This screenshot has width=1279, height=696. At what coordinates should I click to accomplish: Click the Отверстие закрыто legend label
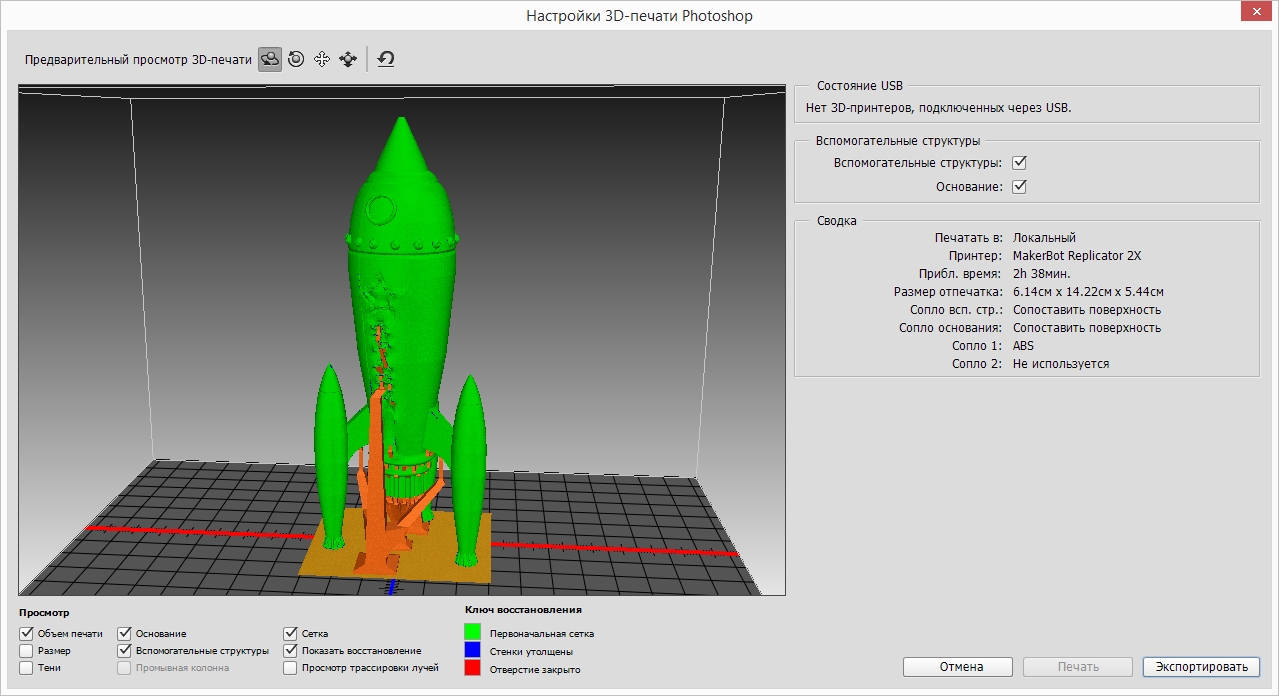pyautogui.click(x=535, y=670)
